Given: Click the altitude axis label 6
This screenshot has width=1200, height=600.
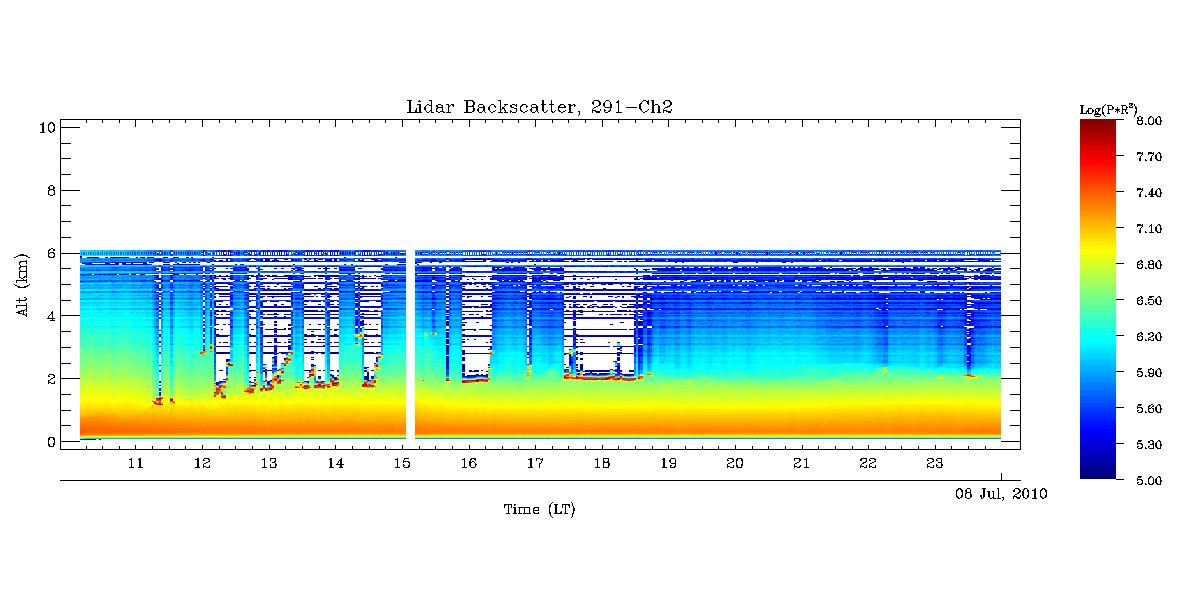Looking at the screenshot, I should 49,253.
